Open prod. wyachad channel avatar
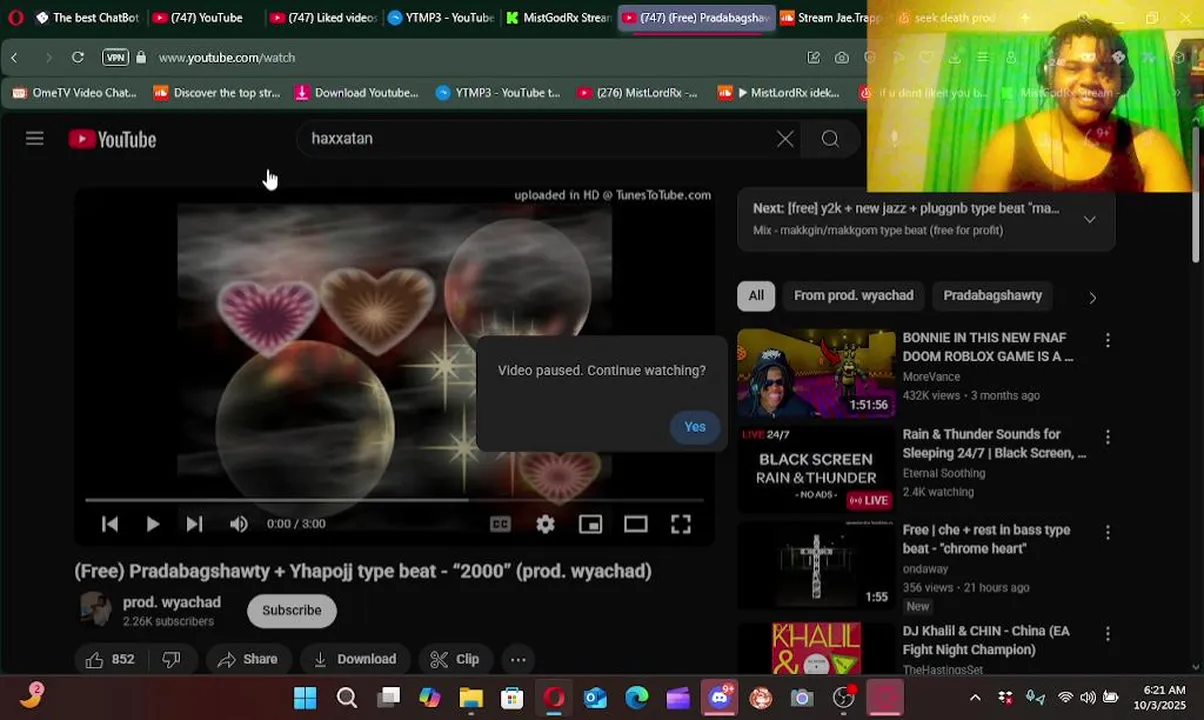The image size is (1204, 720). tap(95, 610)
